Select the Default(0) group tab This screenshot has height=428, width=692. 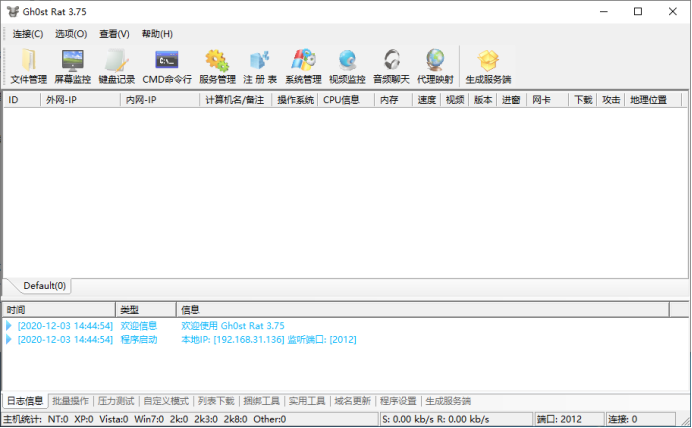(x=44, y=286)
